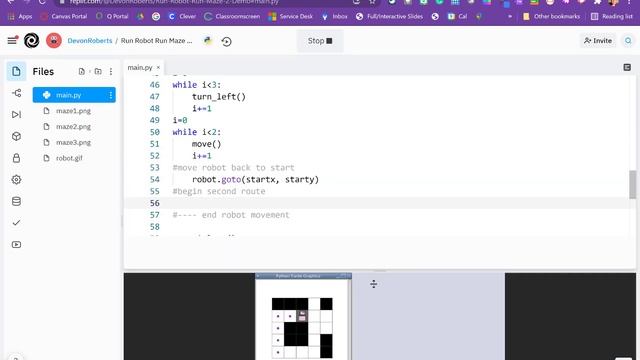Open Apps in bookmarks bar

(20, 16)
